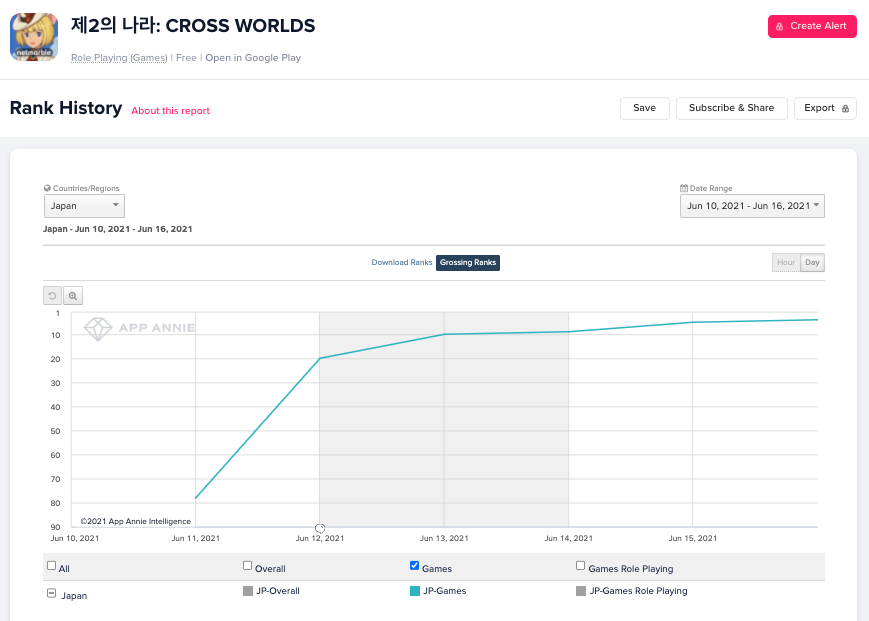Click the Create Alert button
The image size is (869, 621).
[x=812, y=26]
